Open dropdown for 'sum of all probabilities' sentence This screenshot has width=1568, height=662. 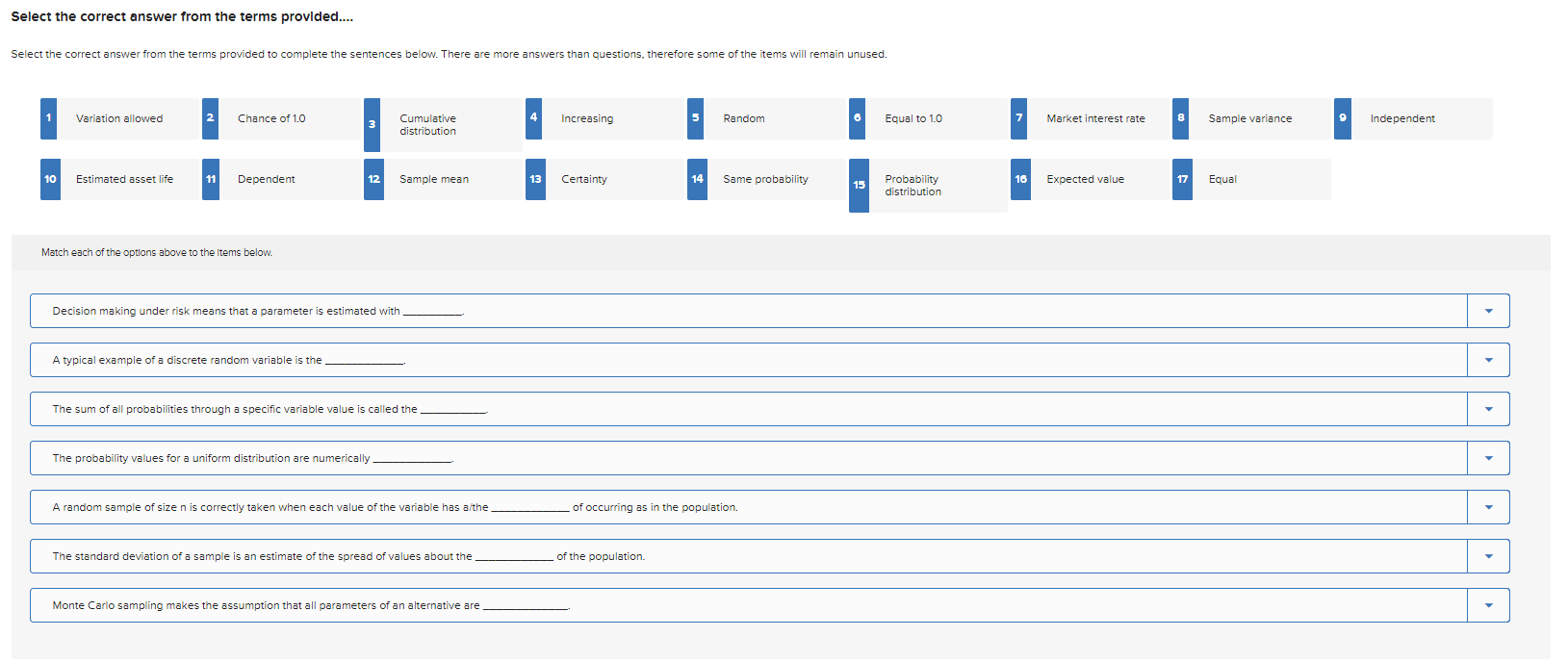click(x=1488, y=409)
